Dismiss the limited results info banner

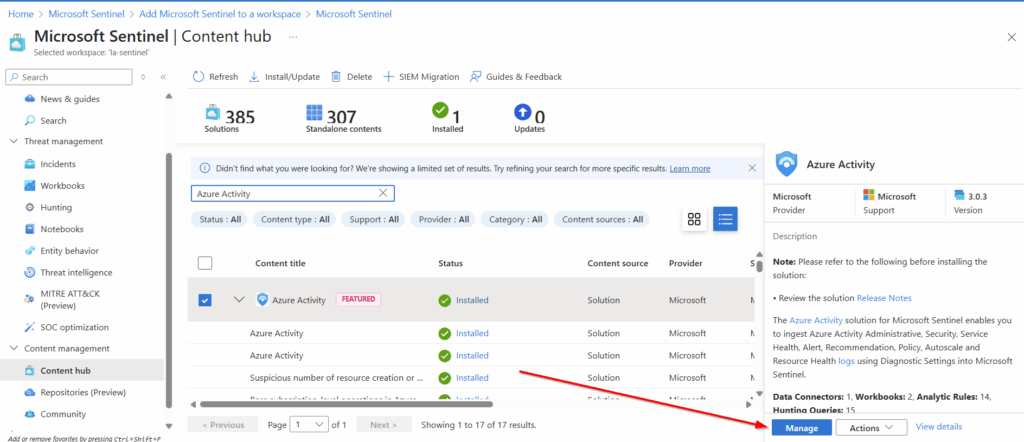point(752,168)
